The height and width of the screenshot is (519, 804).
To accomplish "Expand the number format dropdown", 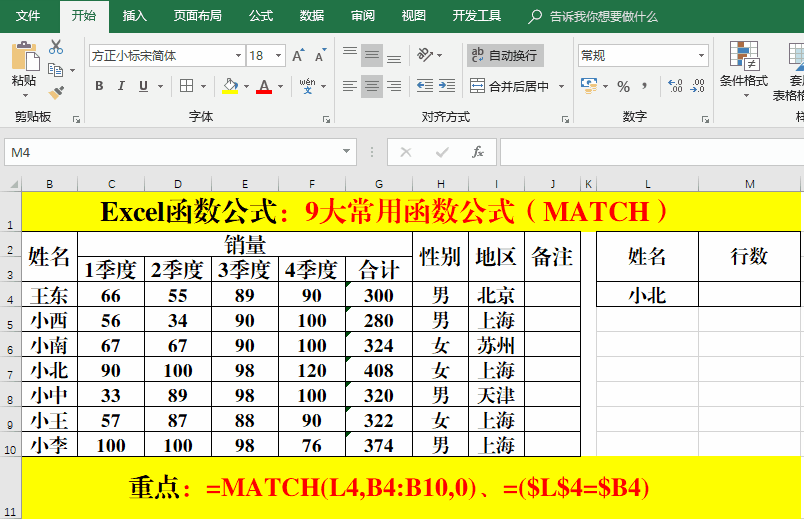I will 701,56.
